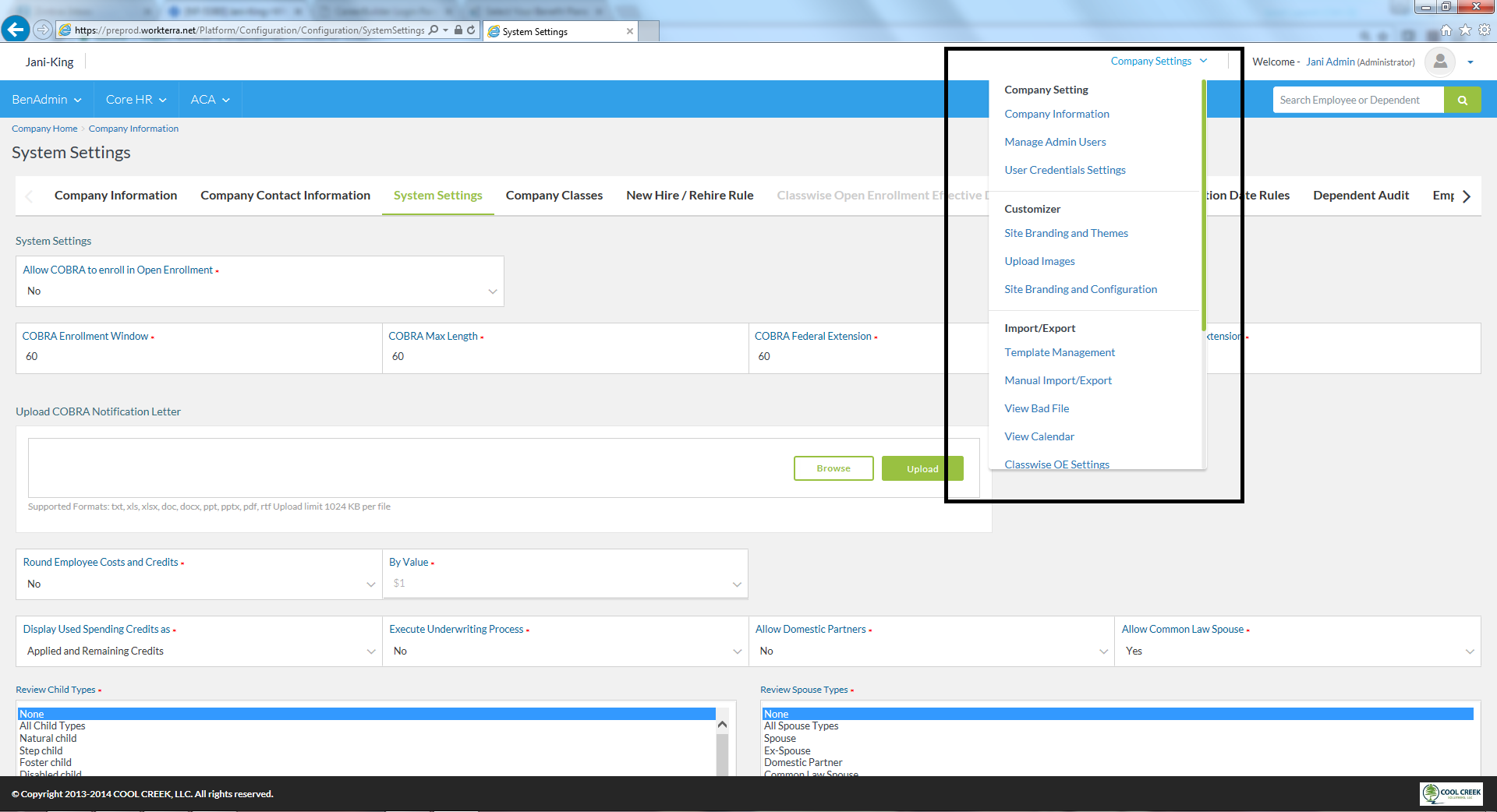
Task: Click the Company Settings menu green scrollbar
Action: click(1204, 204)
